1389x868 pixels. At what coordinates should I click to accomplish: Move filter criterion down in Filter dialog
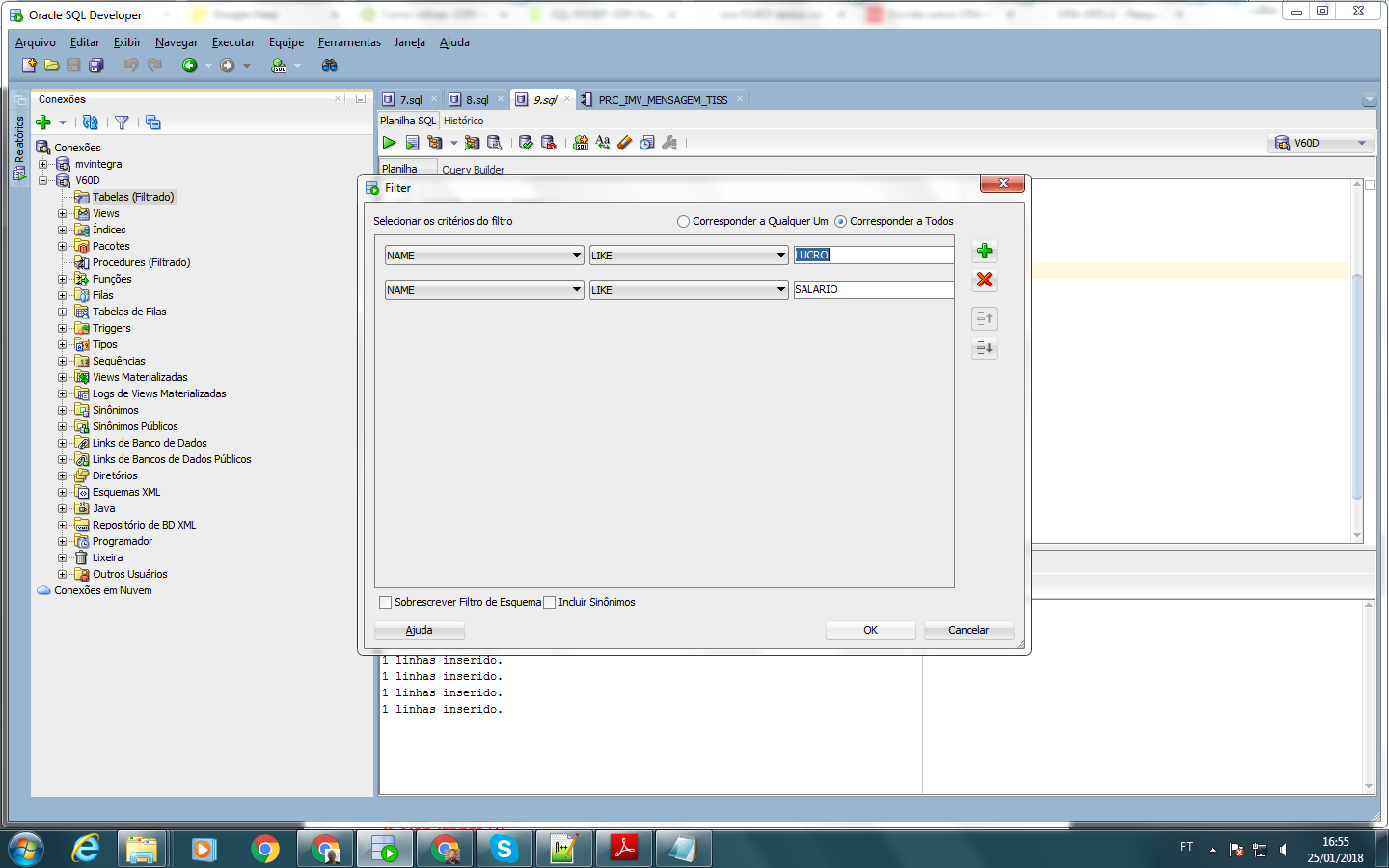click(x=985, y=348)
